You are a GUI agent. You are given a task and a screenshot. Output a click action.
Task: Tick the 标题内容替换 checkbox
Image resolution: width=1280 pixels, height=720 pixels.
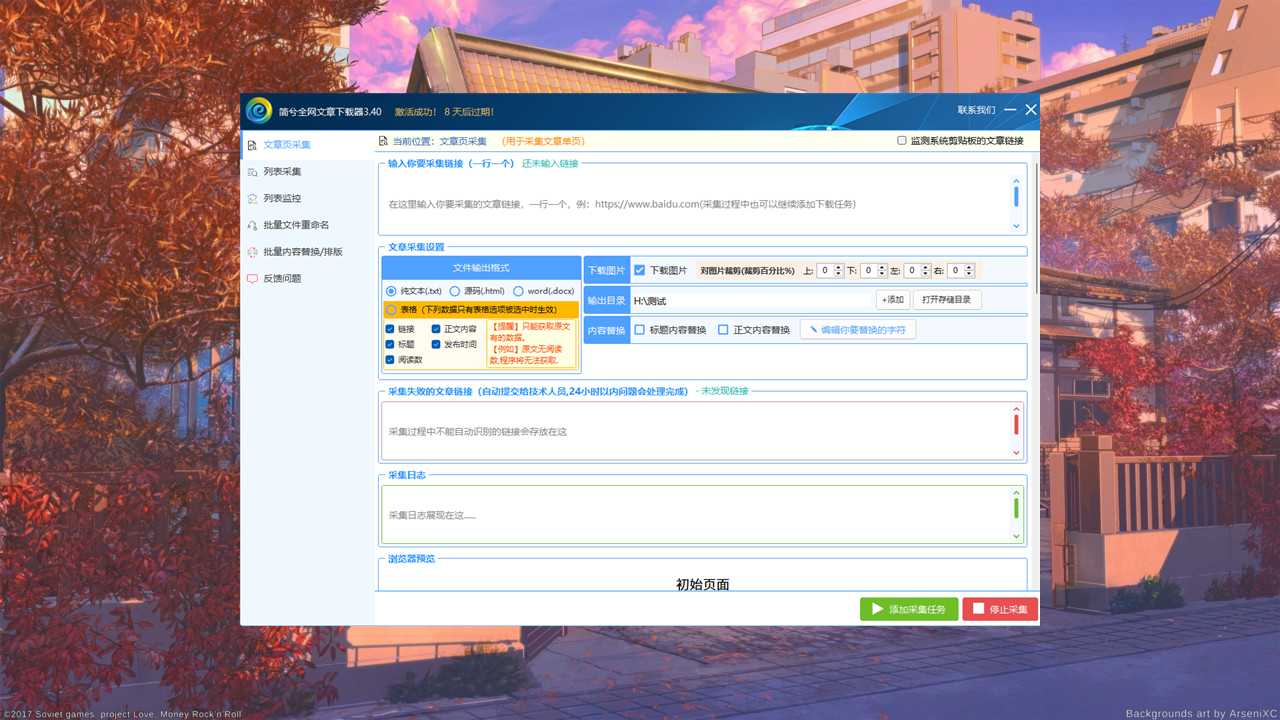640,330
